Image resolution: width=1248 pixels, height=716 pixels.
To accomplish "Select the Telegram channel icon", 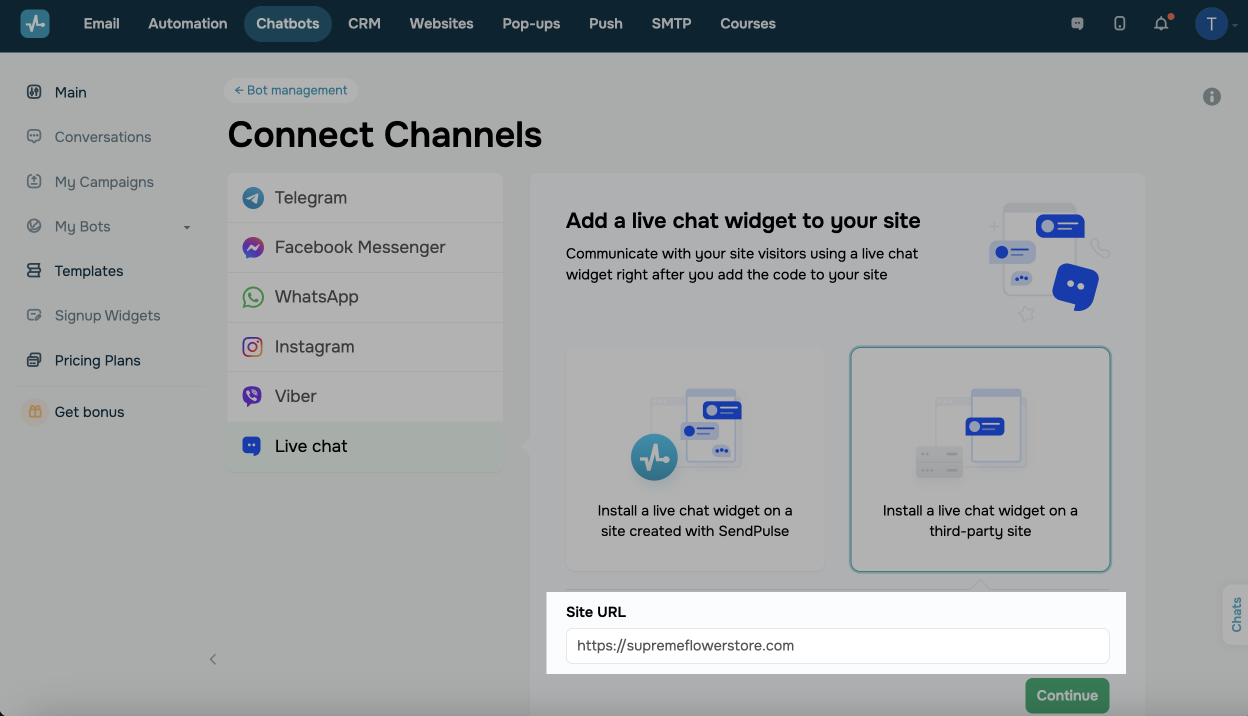I will [x=253, y=198].
